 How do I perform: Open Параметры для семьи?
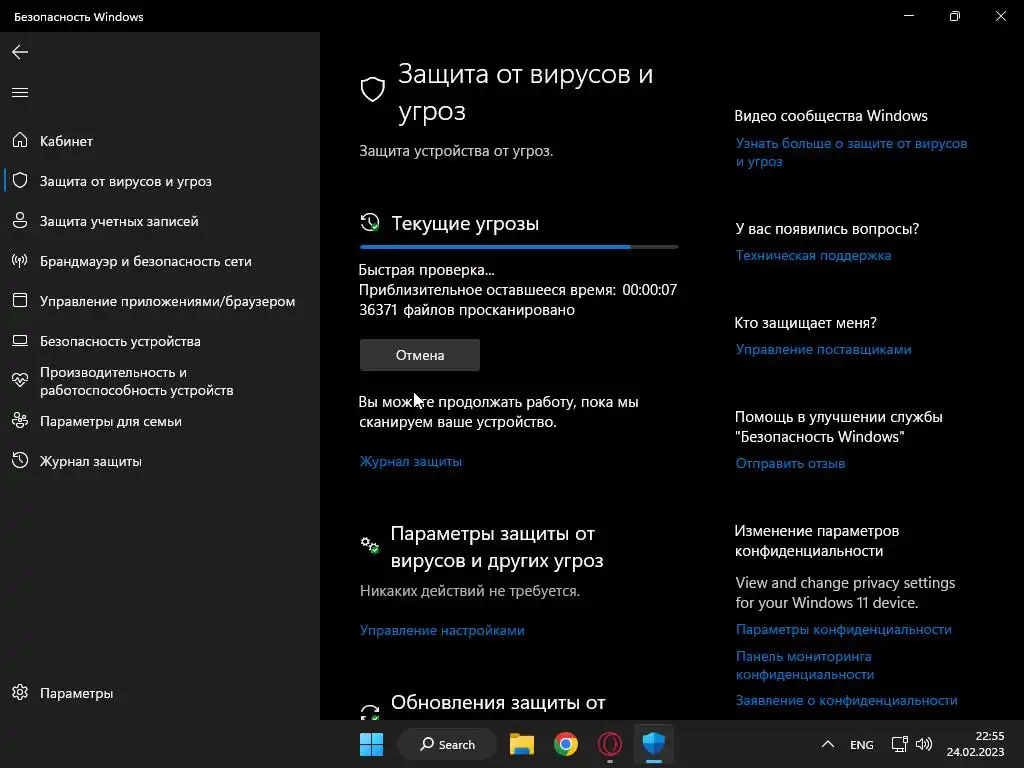160,421
